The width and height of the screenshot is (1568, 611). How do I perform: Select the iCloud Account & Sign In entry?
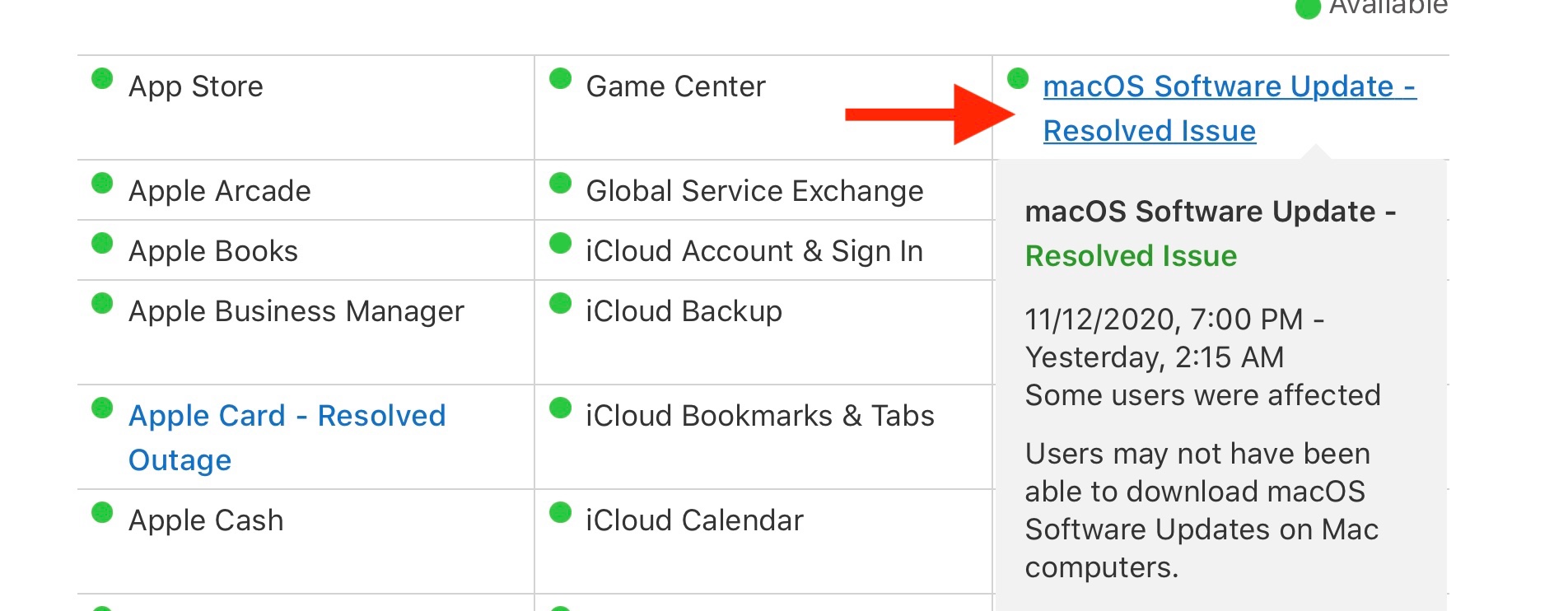tap(754, 252)
